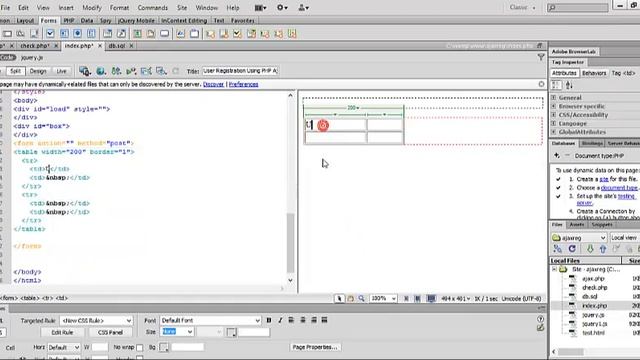Click the Page Properties button

315,347
